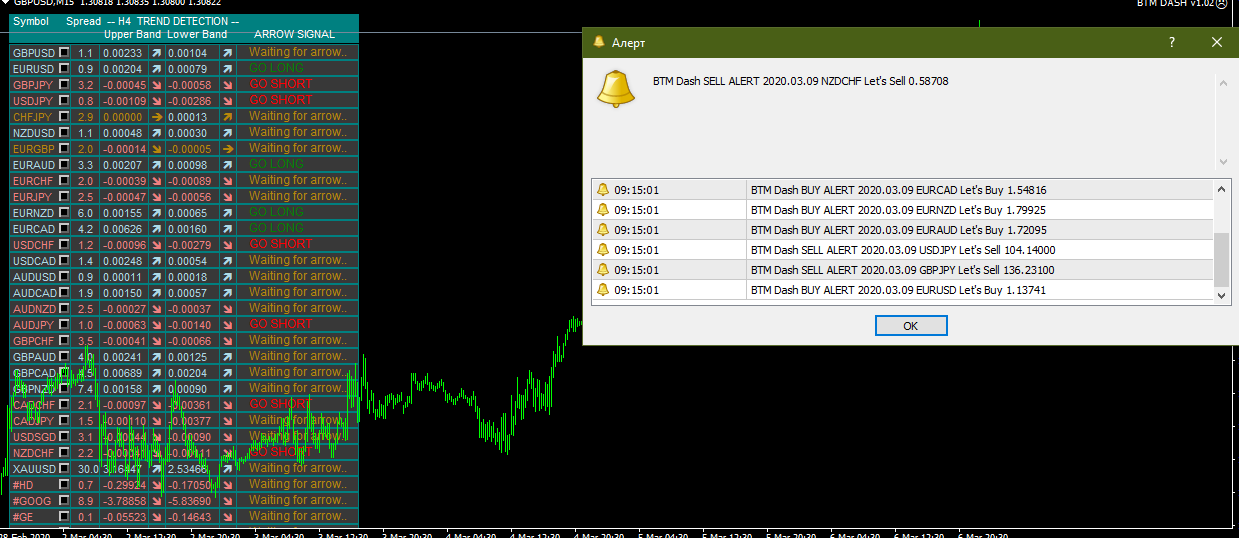Click bell icon in alert title bar
This screenshot has width=1239, height=538.
[599, 42]
